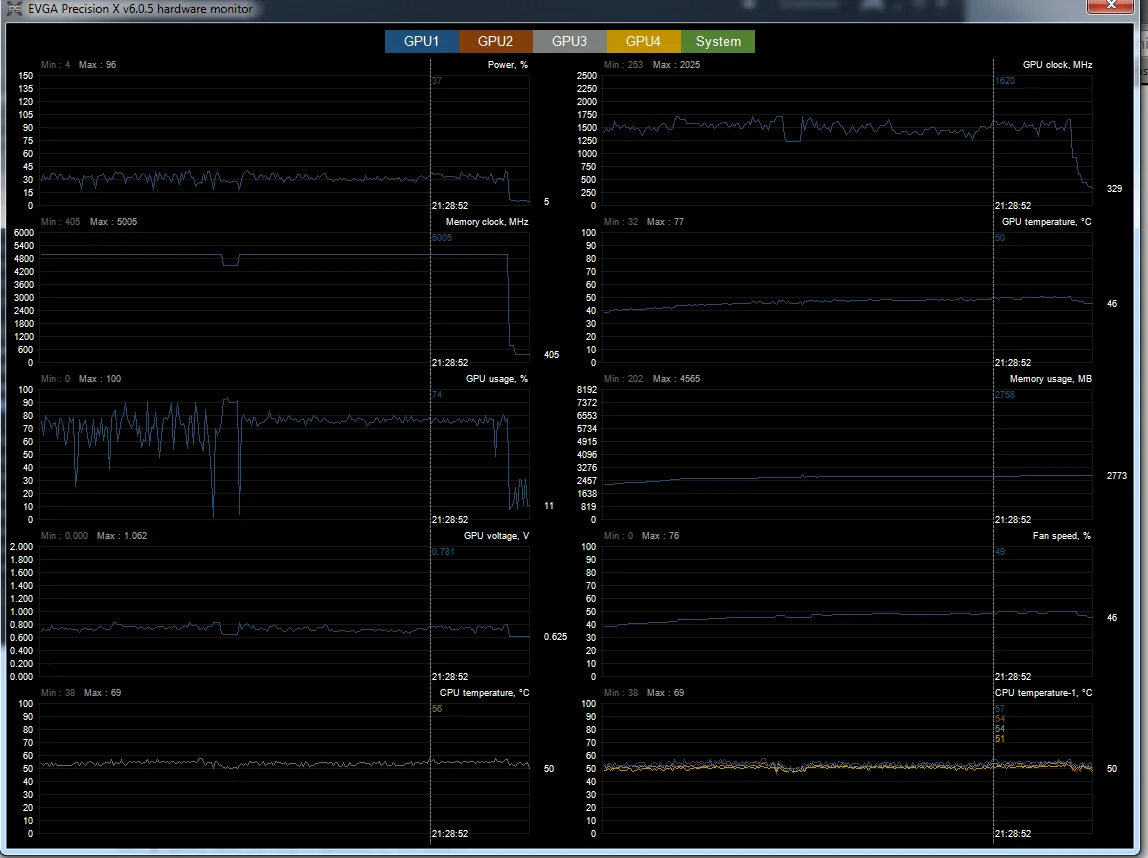
Task: Select the GPU3 tab
Action: (570, 41)
